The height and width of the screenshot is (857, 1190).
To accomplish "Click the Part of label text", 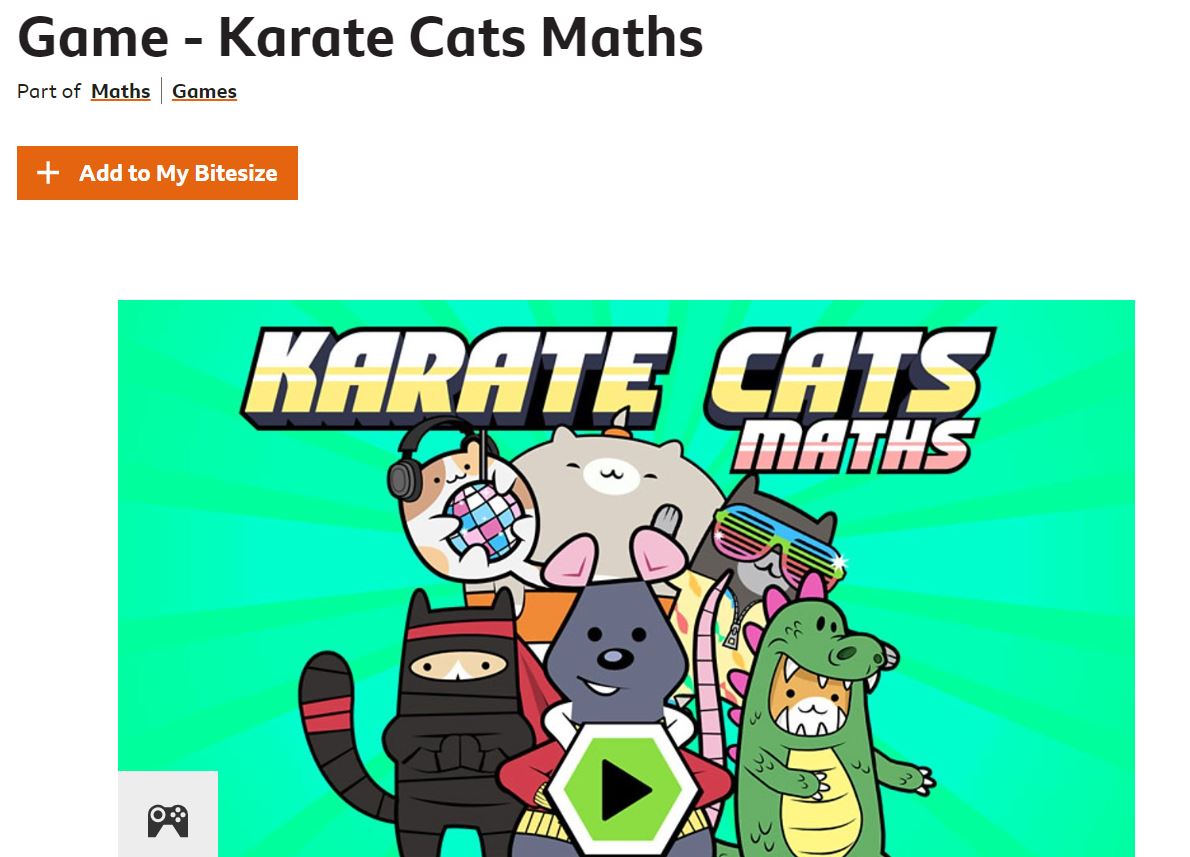I will (x=49, y=91).
